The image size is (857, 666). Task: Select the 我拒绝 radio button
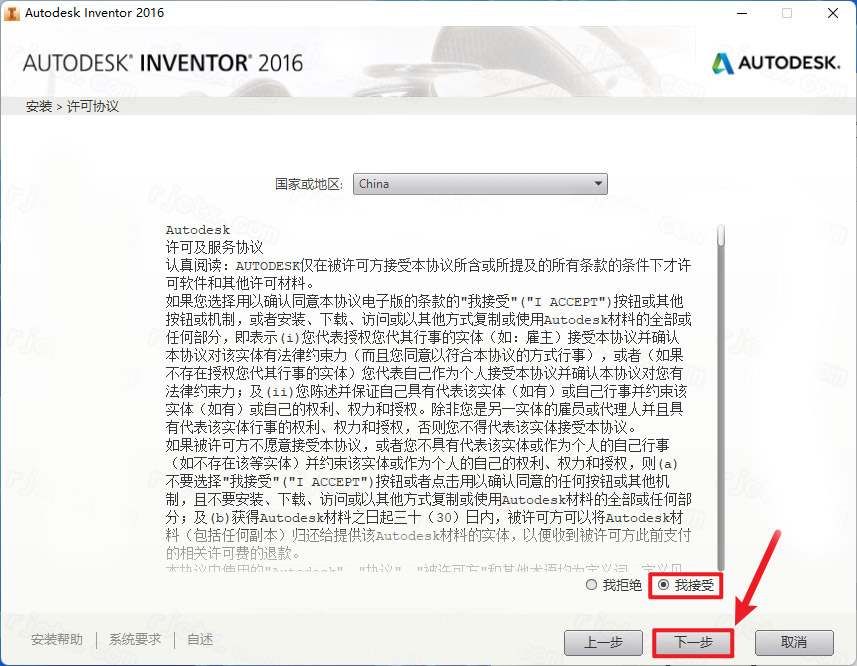click(591, 585)
